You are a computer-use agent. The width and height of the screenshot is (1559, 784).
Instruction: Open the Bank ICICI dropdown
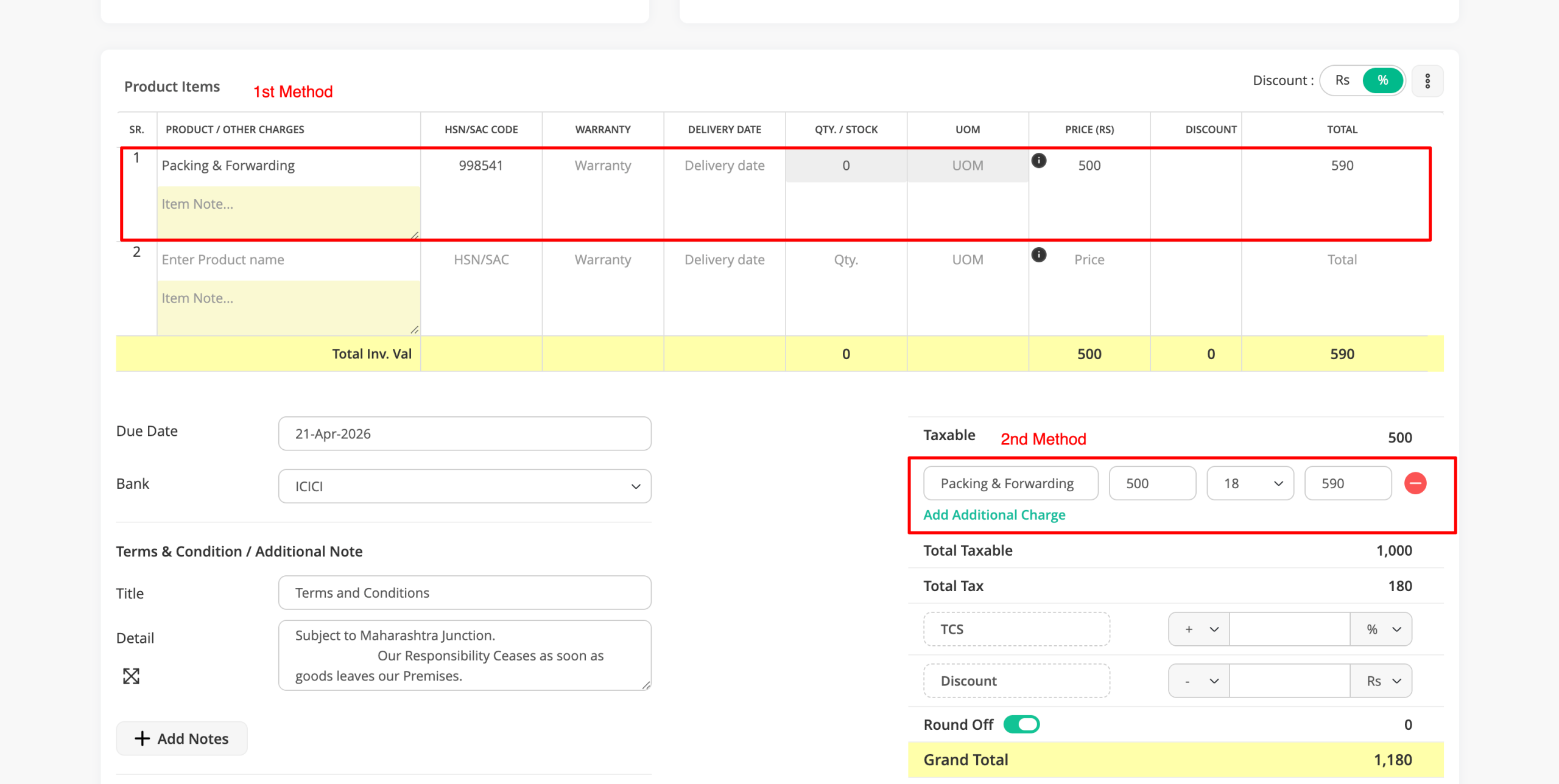(x=464, y=486)
